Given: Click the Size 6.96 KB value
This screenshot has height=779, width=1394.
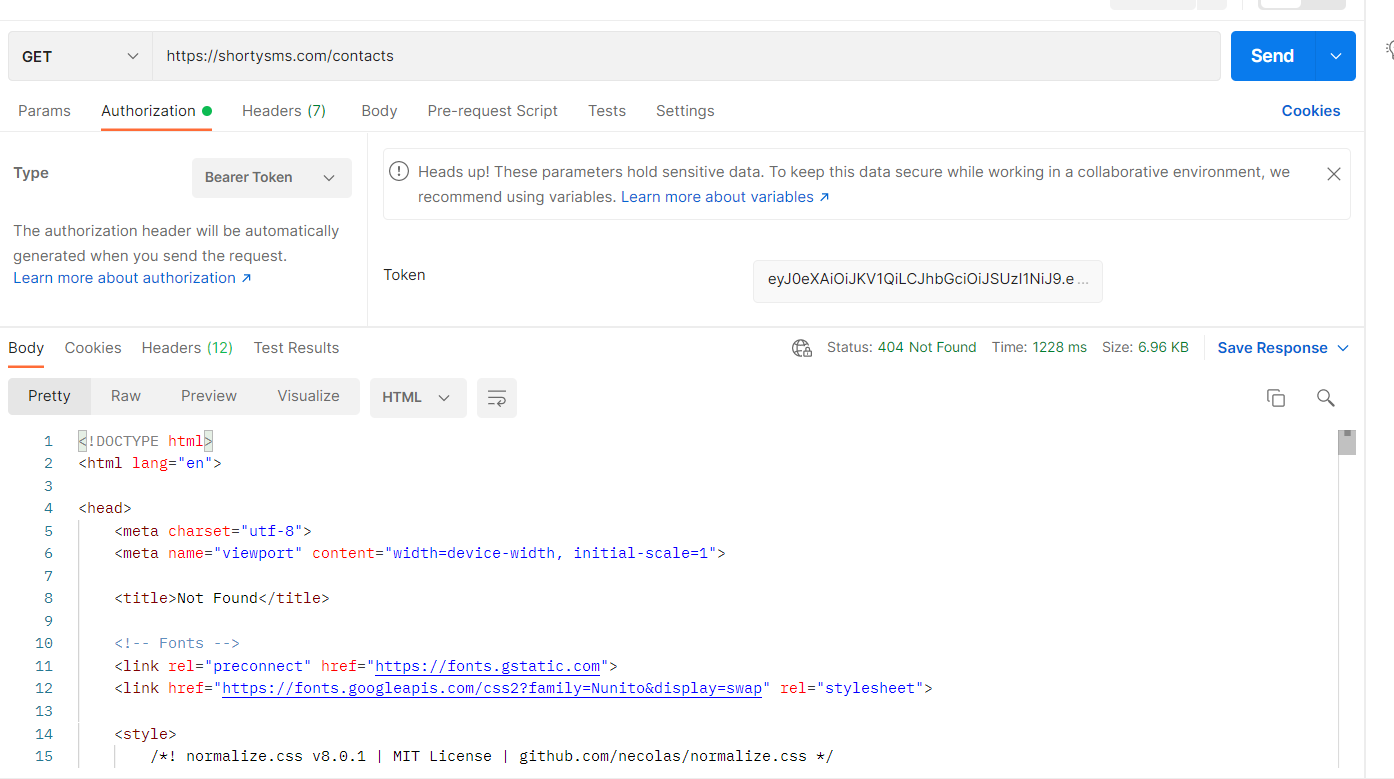Looking at the screenshot, I should 1163,348.
